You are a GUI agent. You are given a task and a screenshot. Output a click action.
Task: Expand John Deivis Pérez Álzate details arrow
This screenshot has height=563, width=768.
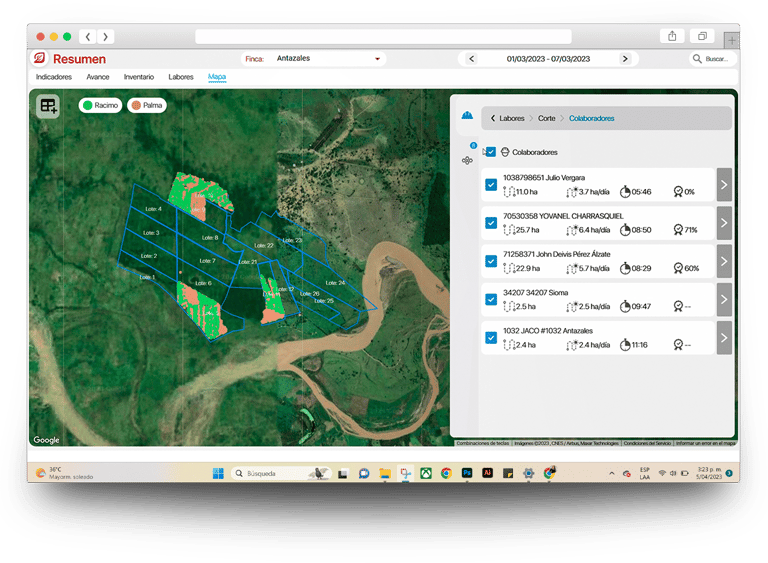pyautogui.click(x=724, y=261)
